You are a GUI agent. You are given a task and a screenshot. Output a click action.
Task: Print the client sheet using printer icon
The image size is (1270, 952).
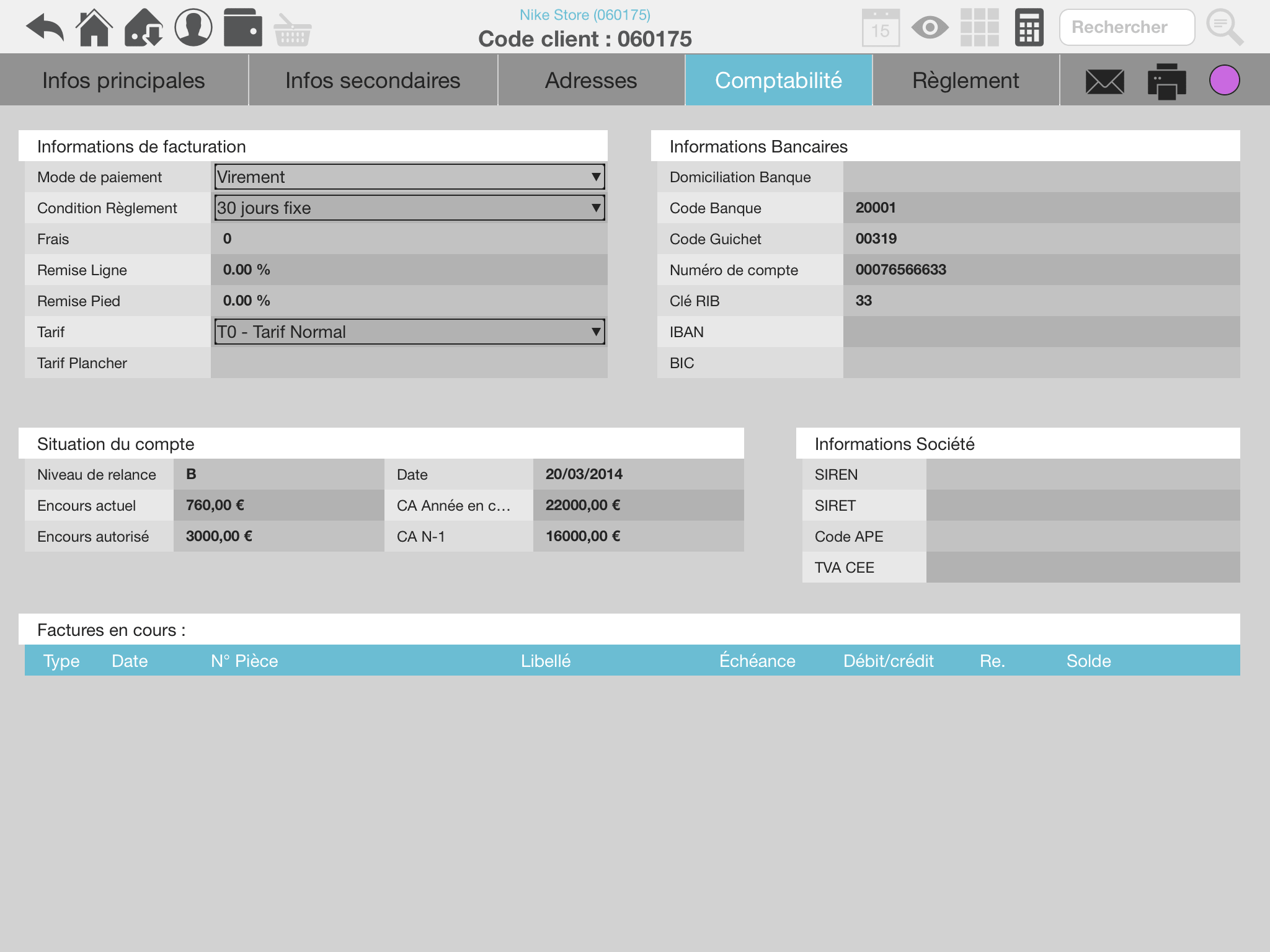tap(1166, 80)
